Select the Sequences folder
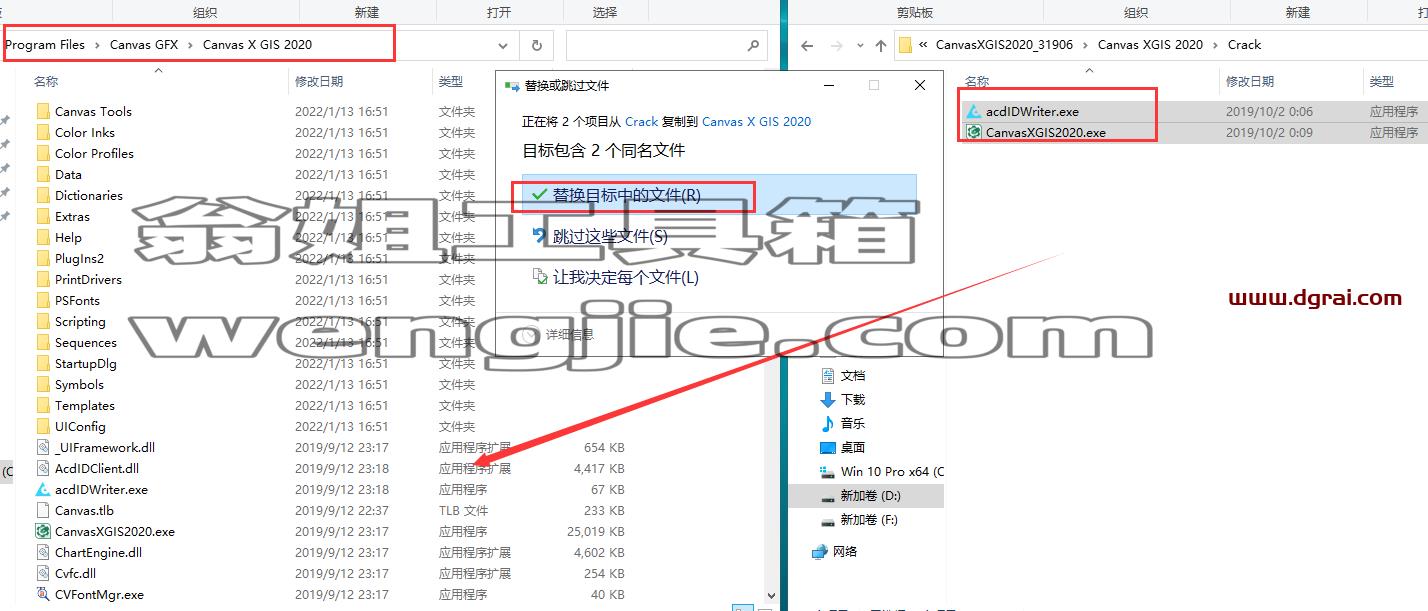1428x611 pixels. coord(86,342)
